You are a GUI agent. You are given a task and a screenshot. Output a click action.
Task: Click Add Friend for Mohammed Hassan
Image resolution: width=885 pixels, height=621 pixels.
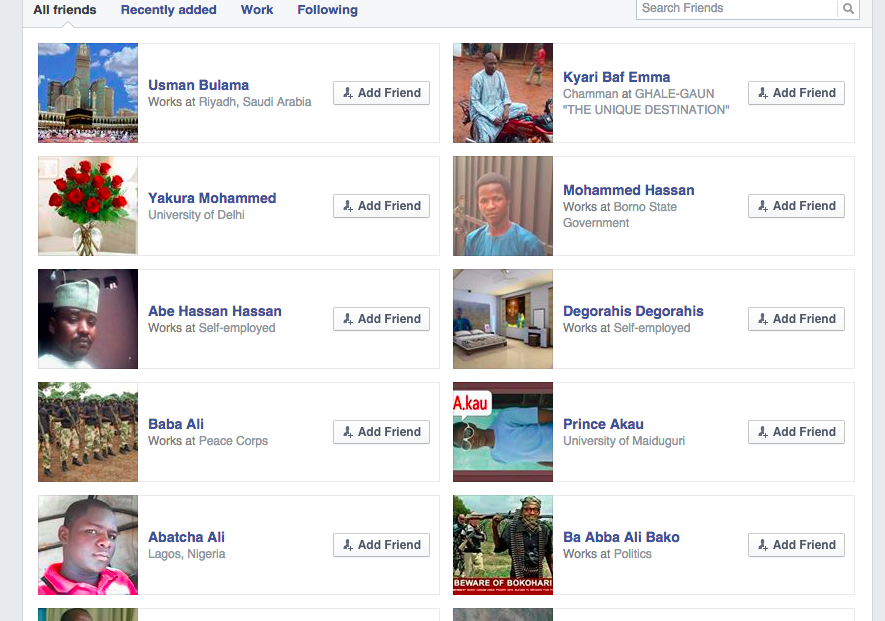(x=796, y=205)
